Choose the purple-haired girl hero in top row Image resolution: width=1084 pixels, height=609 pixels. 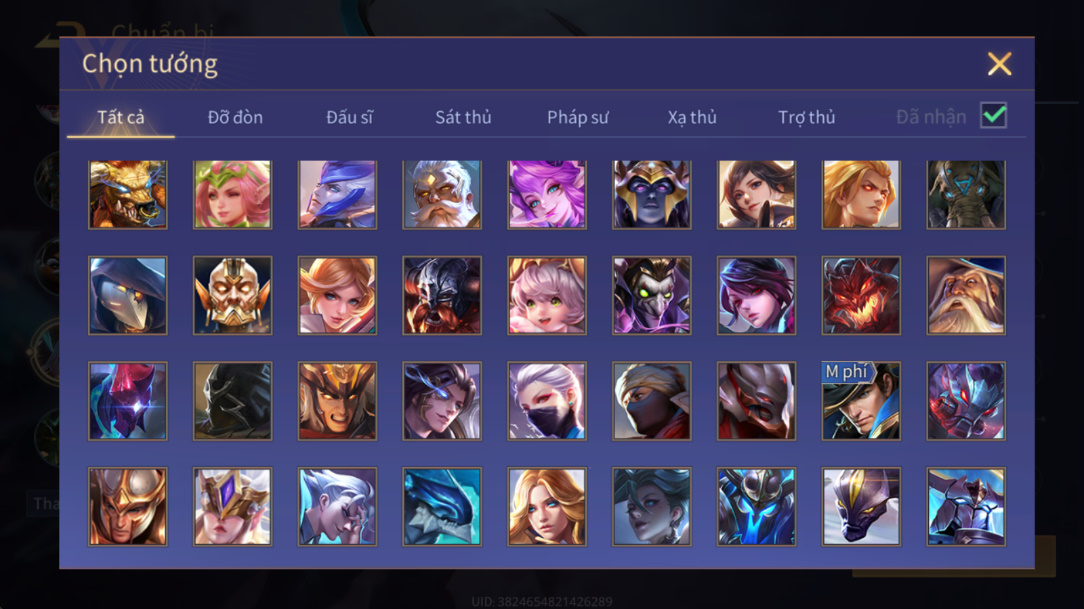547,195
